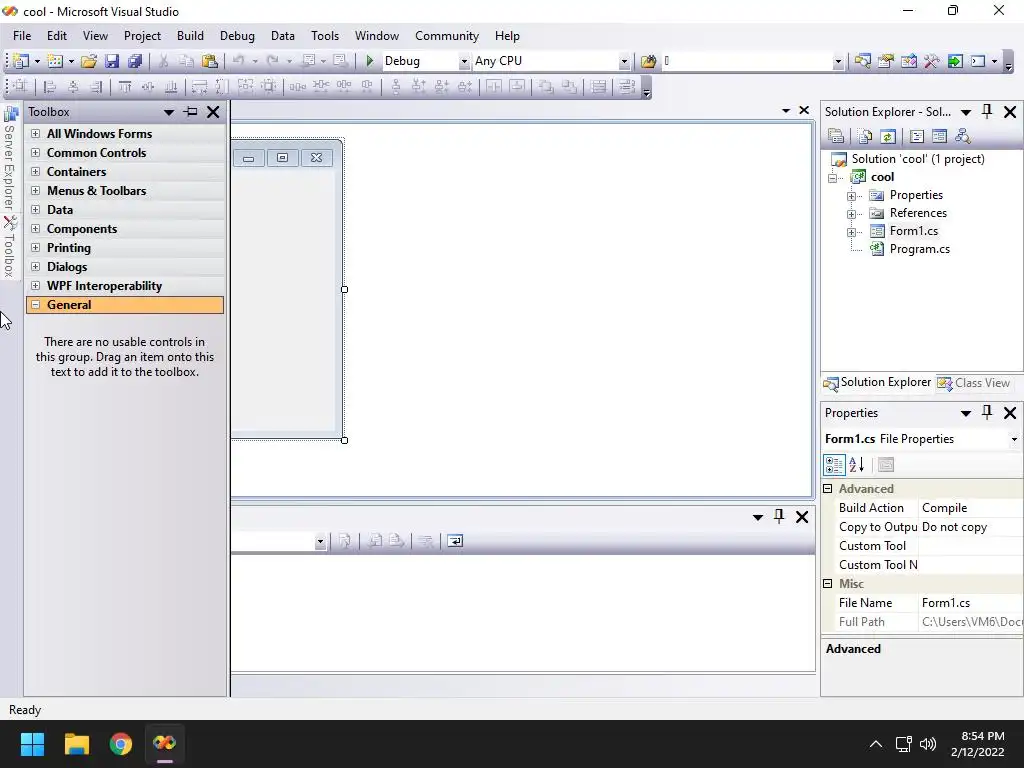The width and height of the screenshot is (1024, 768).
Task: Expand the Containers toolbox group
Action: pos(35,172)
